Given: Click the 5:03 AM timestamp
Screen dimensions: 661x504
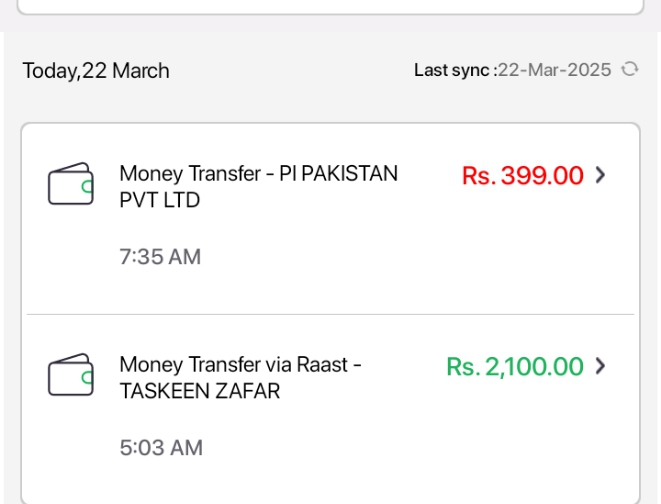Looking at the screenshot, I should point(161,448).
